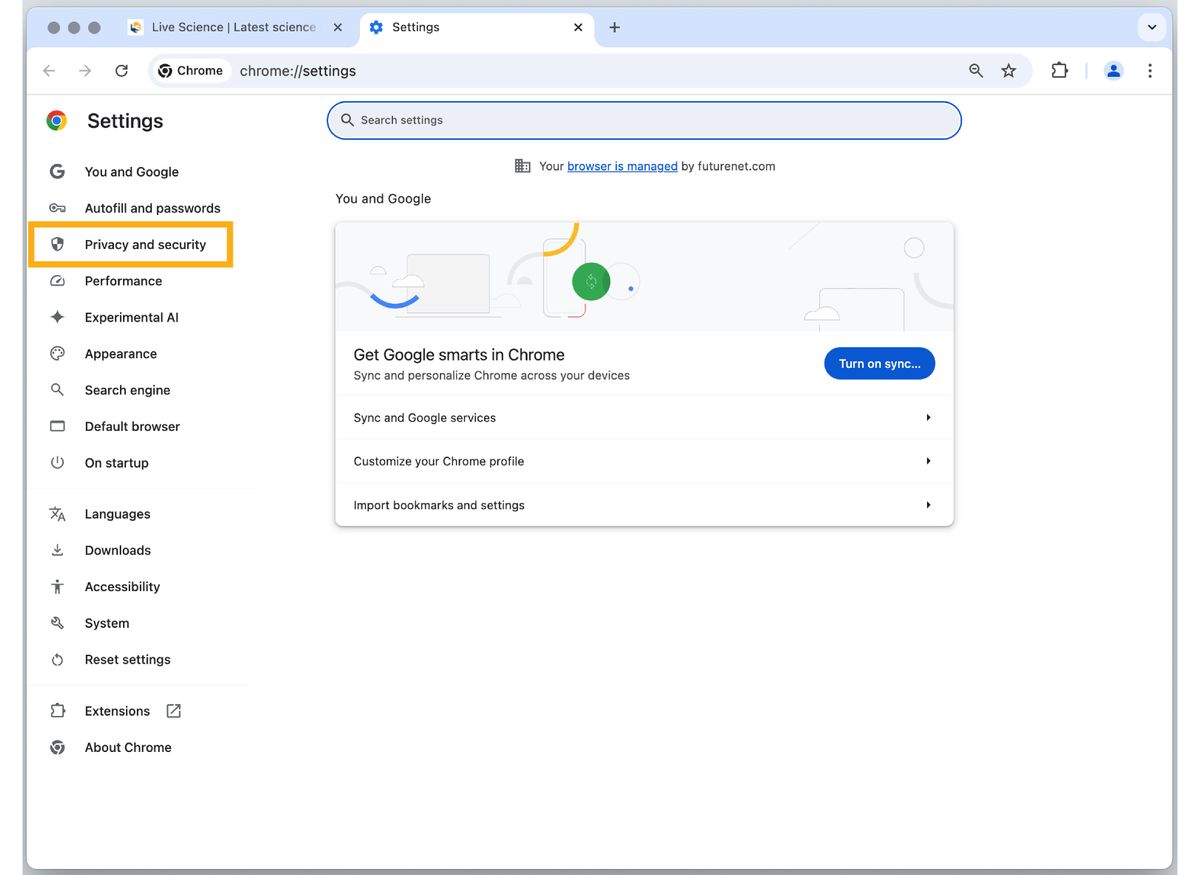
Task: Click the You and Google 'G' icon
Action: pyautogui.click(x=57, y=172)
